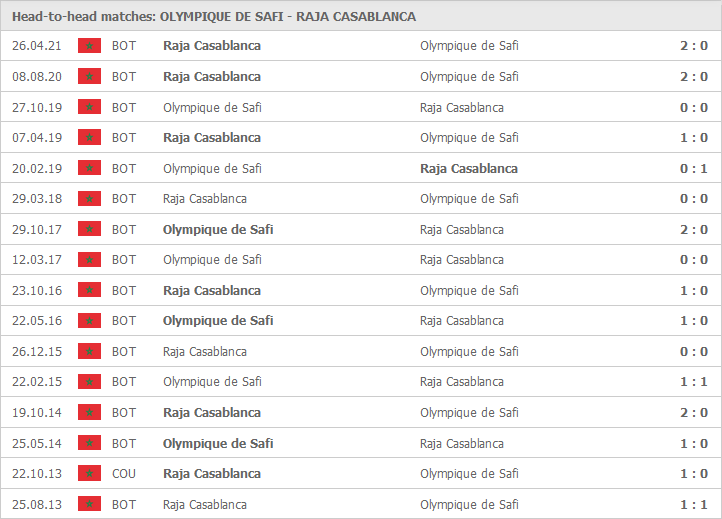Click Morocco flag icon for 22.02.15 match
This screenshot has width=722, height=519.
89,382
